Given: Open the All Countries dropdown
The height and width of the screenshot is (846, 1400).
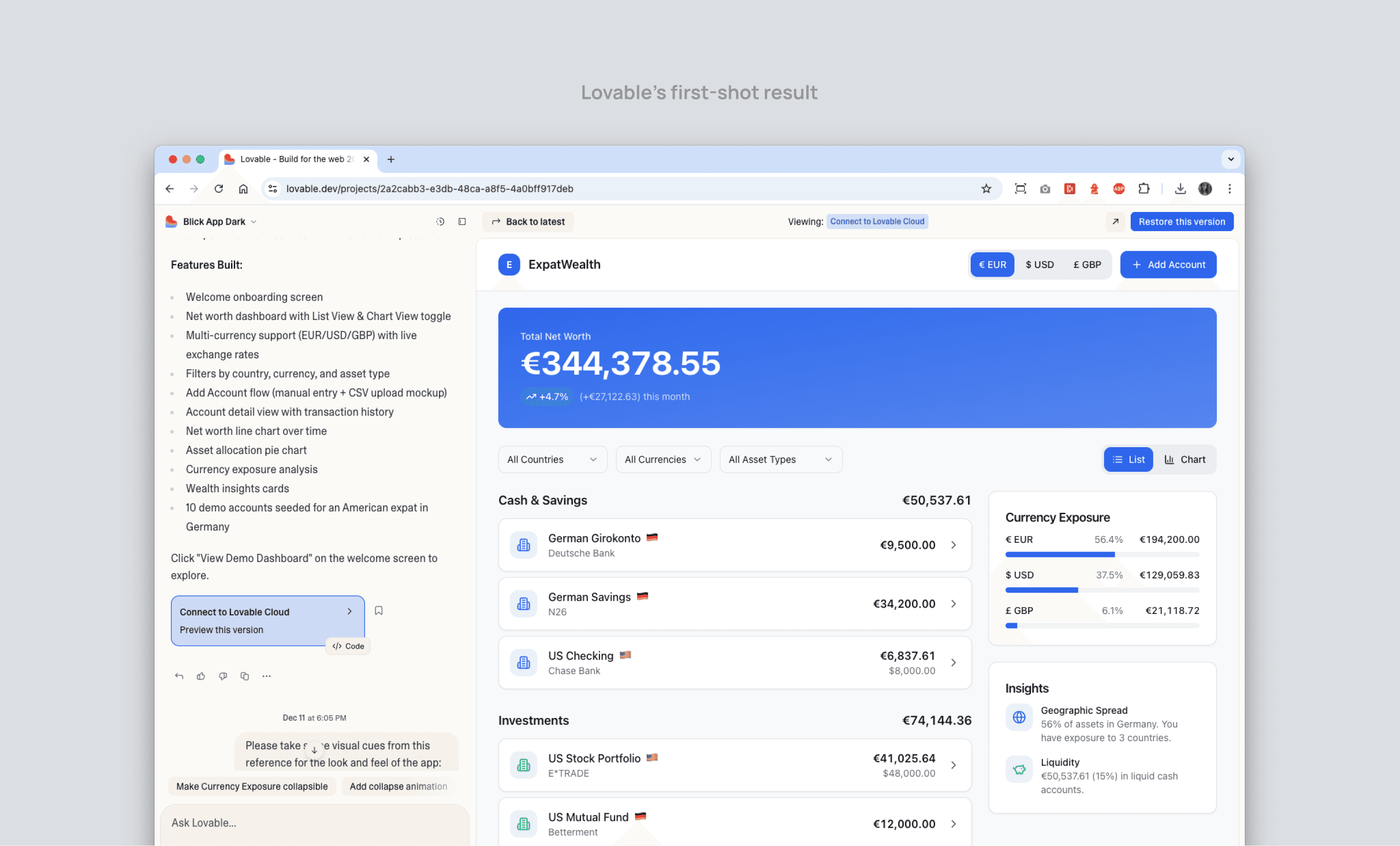Looking at the screenshot, I should [x=552, y=459].
